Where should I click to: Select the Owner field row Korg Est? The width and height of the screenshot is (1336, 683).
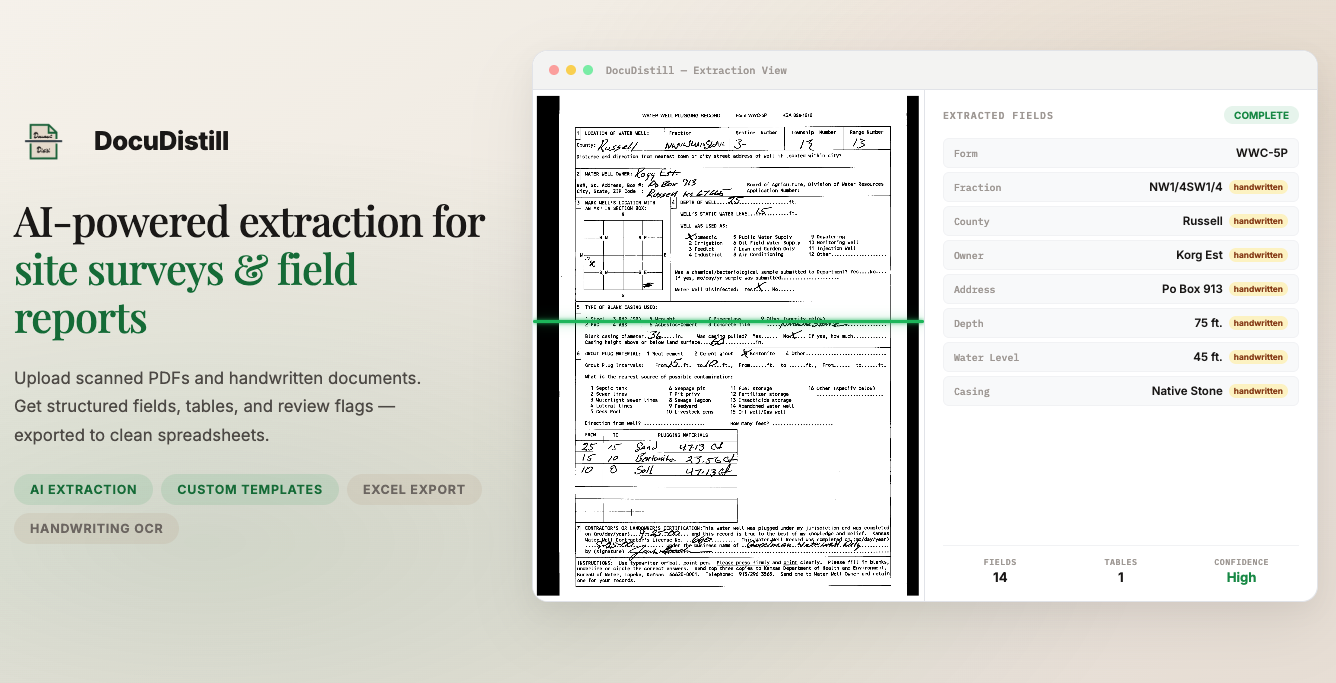click(x=1121, y=255)
